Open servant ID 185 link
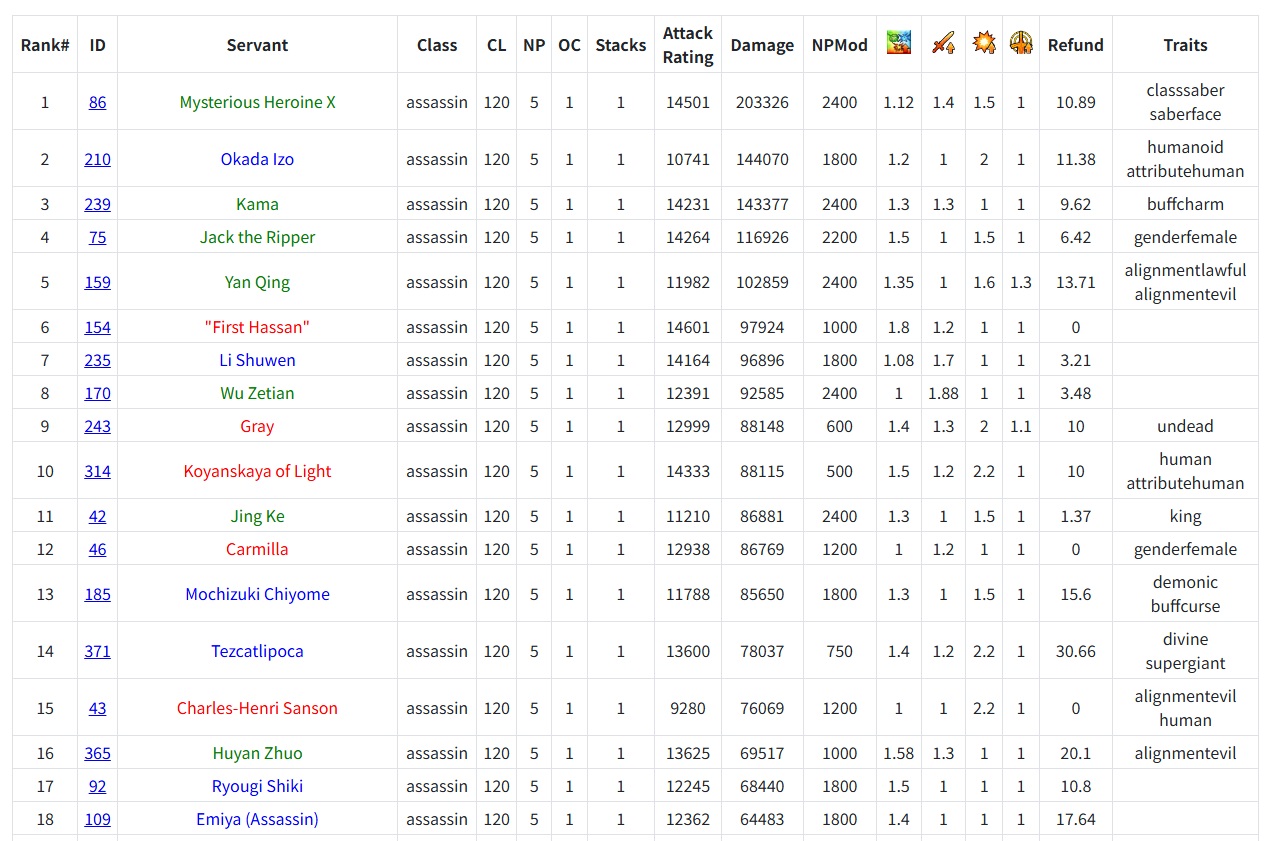Image resolution: width=1279 pixels, height=841 pixels. pyautogui.click(x=97, y=594)
